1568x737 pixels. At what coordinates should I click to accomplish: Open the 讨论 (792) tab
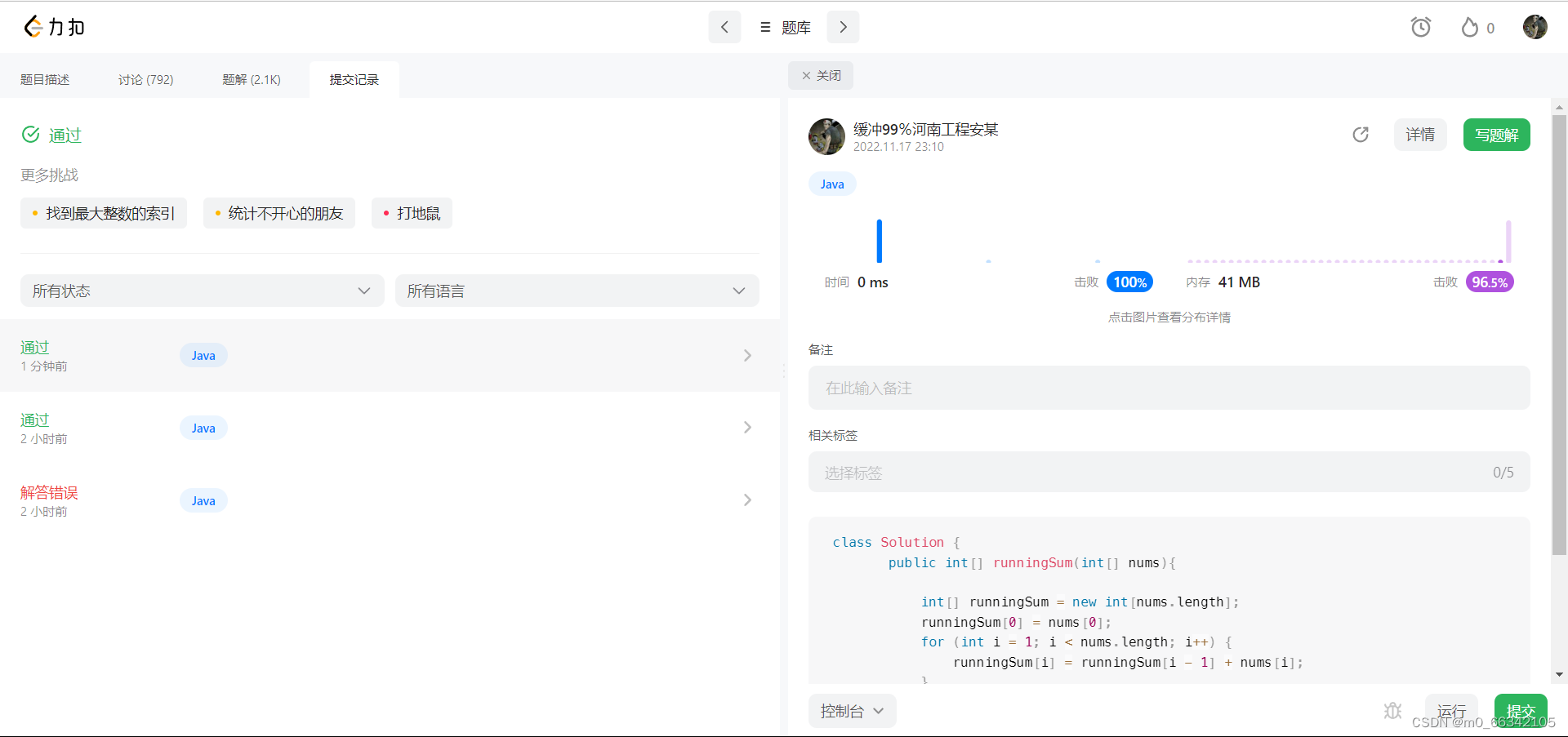[x=145, y=79]
